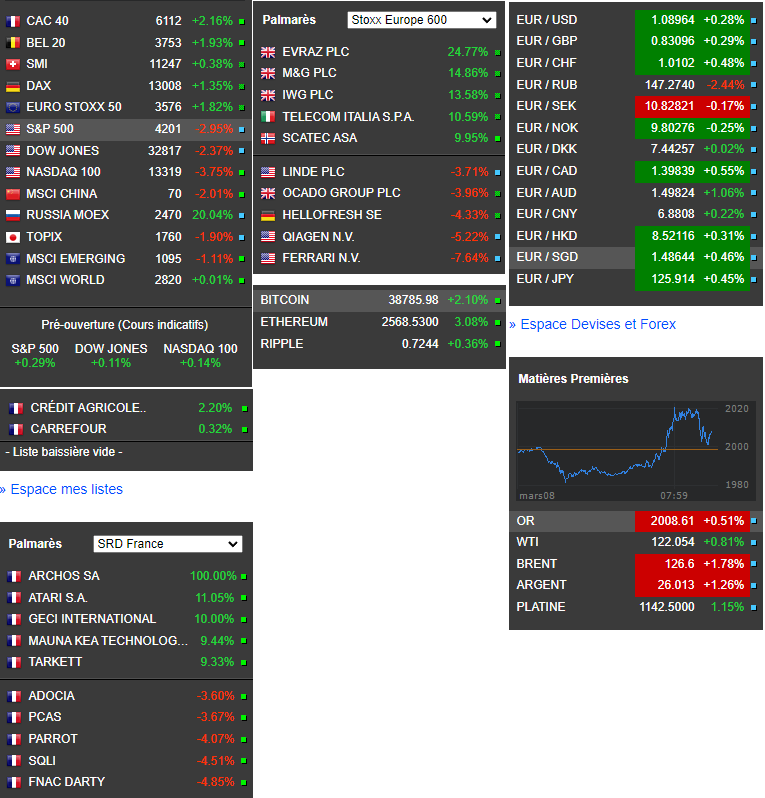The height and width of the screenshot is (798, 765).
Task: Click the pre-market DOW JONES +0.11% value
Action: coord(111,363)
